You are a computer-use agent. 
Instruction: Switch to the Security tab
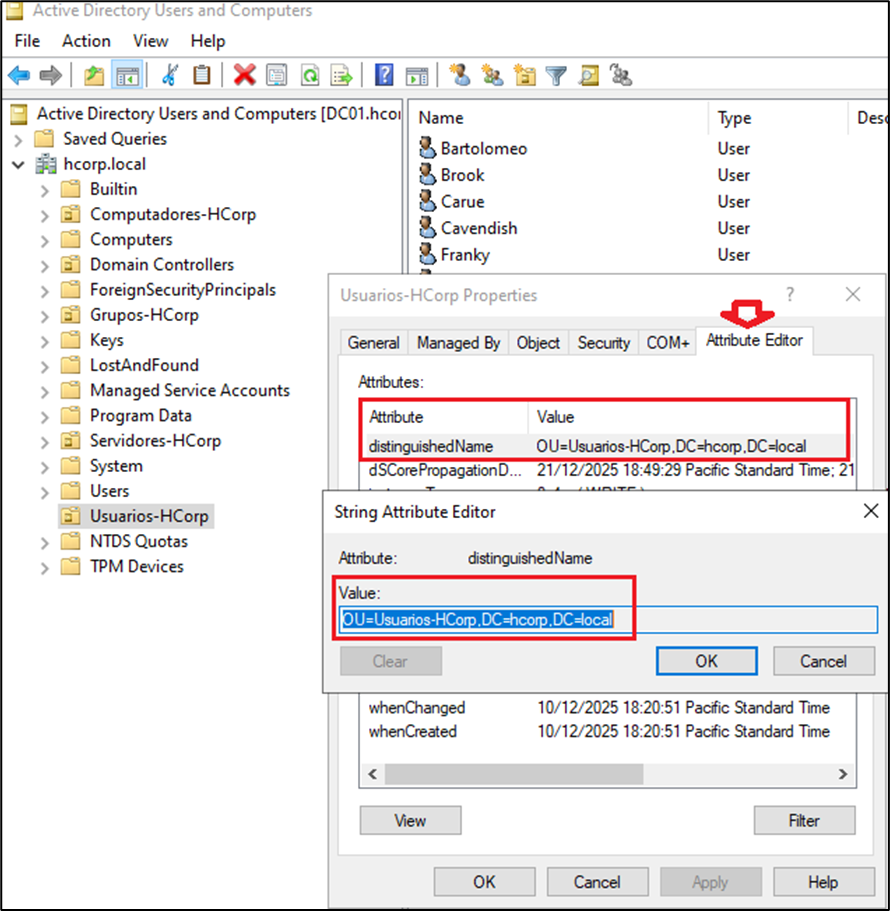point(603,342)
